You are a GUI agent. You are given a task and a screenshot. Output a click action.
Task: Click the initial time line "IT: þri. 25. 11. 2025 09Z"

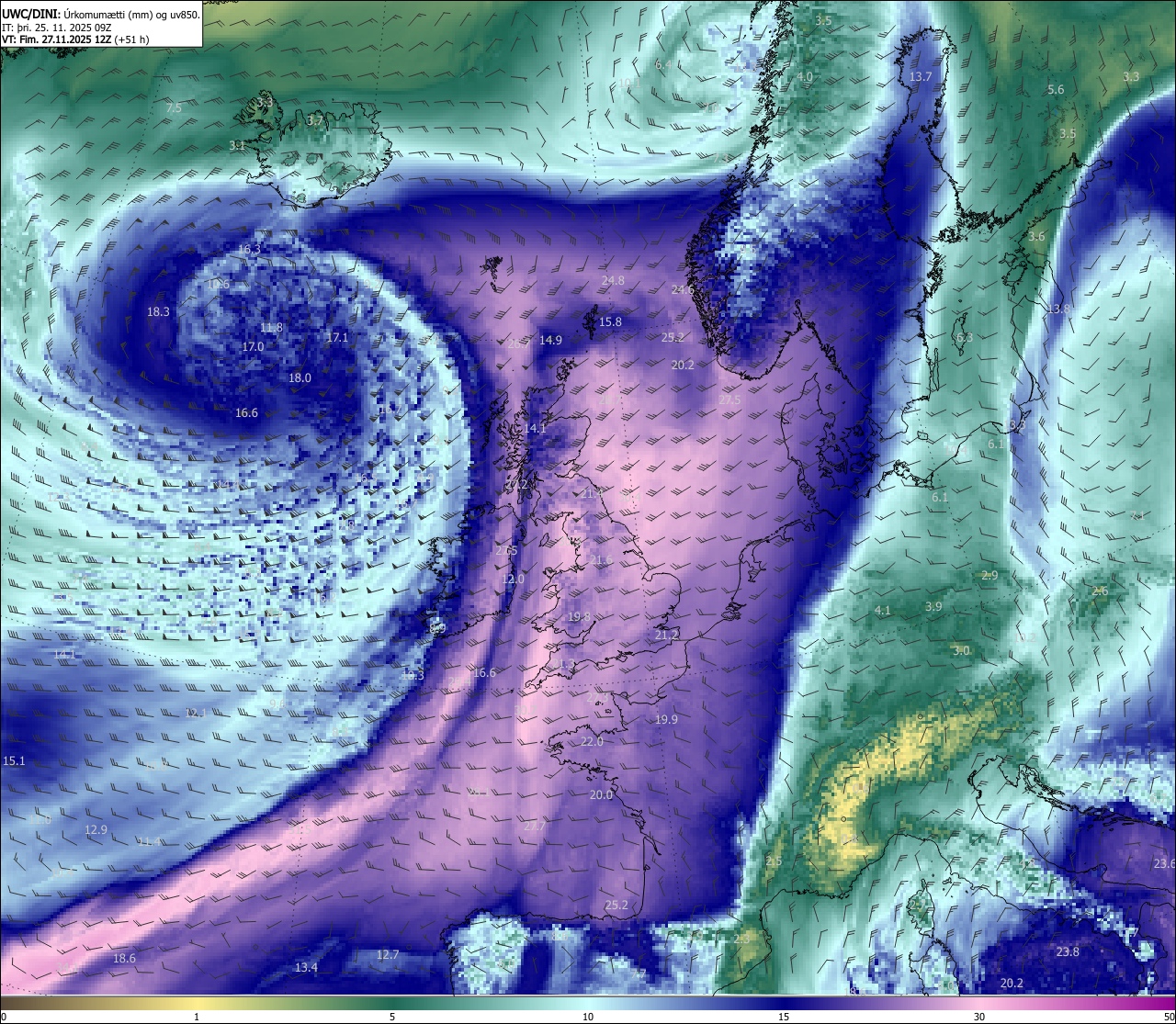coord(57,28)
